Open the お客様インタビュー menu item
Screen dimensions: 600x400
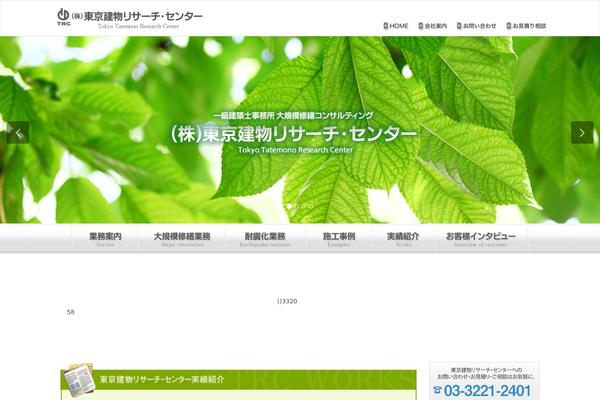[x=481, y=239]
